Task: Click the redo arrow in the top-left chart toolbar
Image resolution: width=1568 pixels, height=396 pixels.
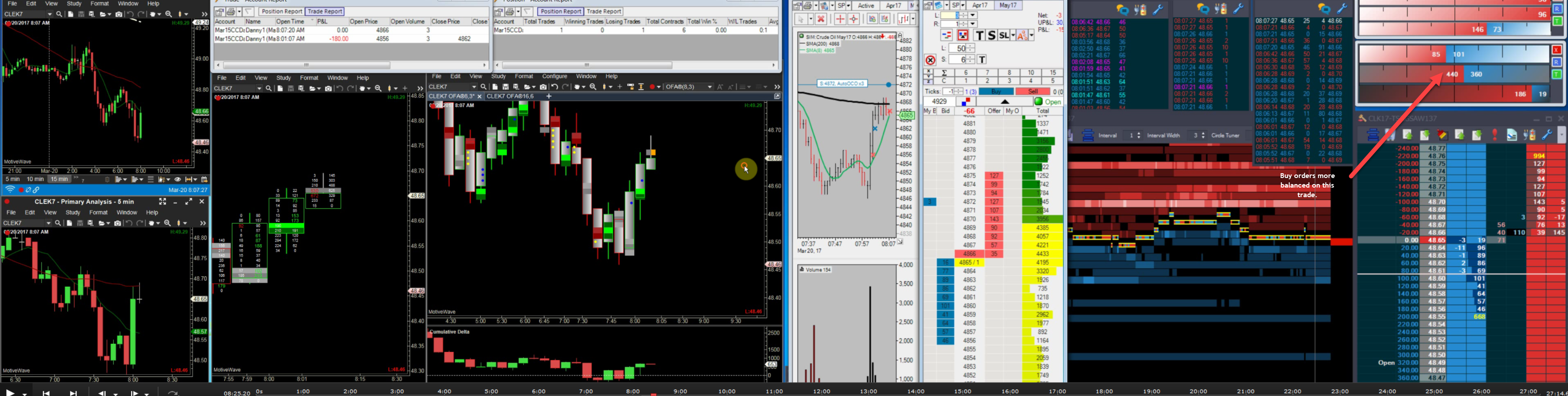Action: tap(141, 14)
